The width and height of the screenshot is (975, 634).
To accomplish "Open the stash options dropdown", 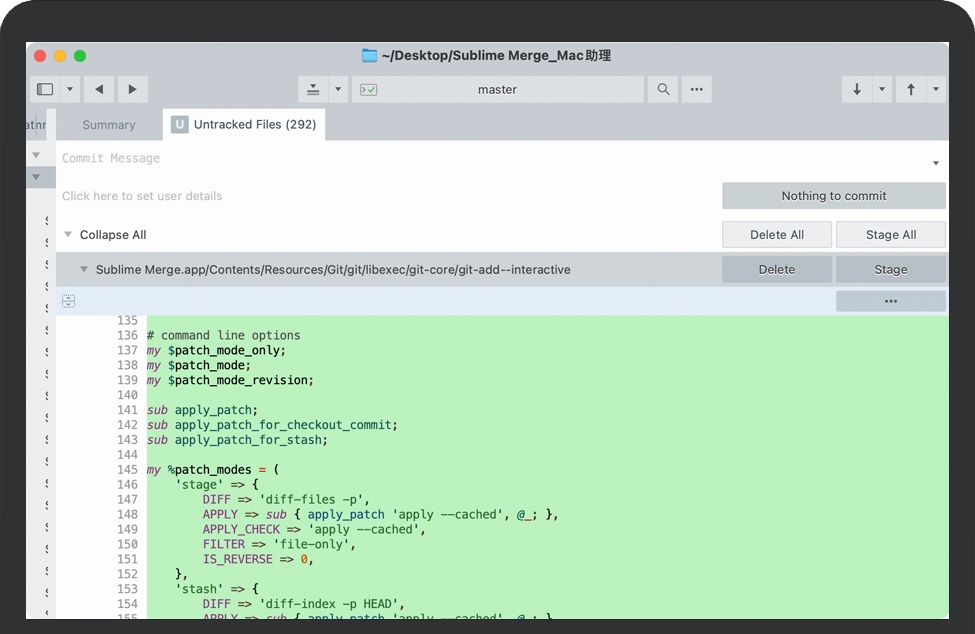I will point(338,89).
